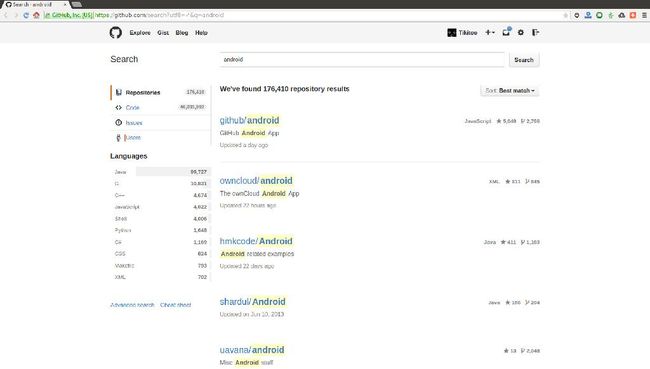Open the Advanced search link
650x369 pixels.
[132, 305]
